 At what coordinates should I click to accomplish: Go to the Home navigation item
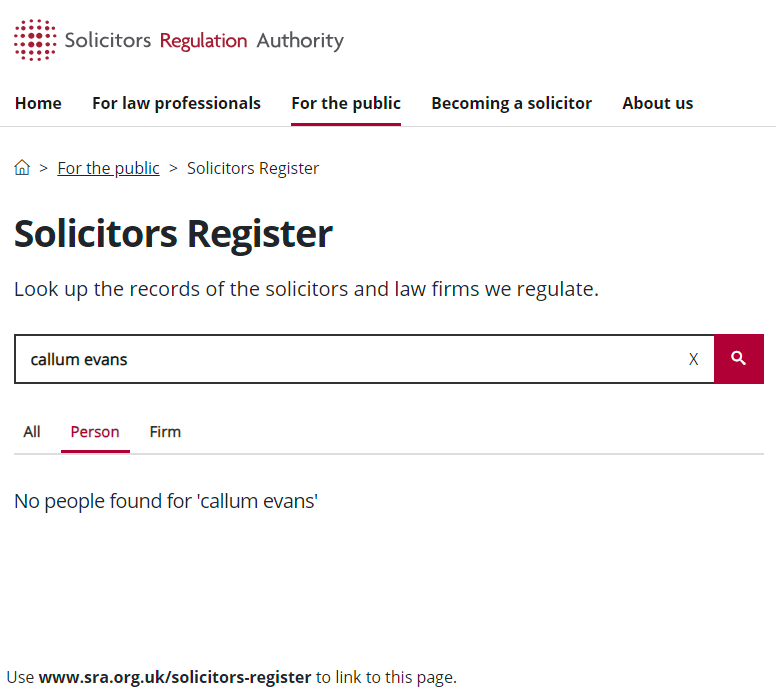(x=38, y=103)
